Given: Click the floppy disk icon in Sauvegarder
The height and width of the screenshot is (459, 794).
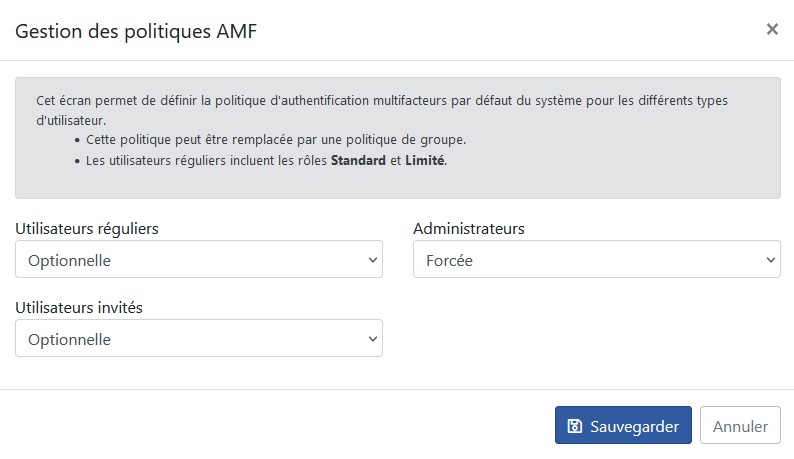Looking at the screenshot, I should pyautogui.click(x=574, y=426).
